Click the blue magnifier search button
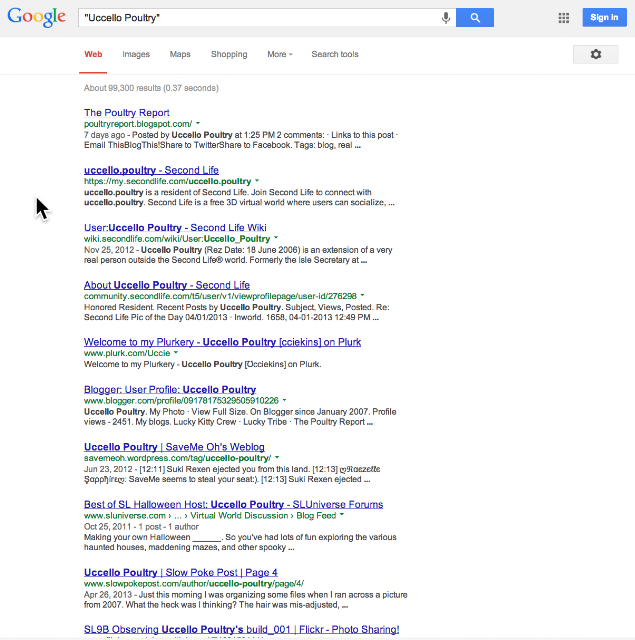 (x=475, y=18)
